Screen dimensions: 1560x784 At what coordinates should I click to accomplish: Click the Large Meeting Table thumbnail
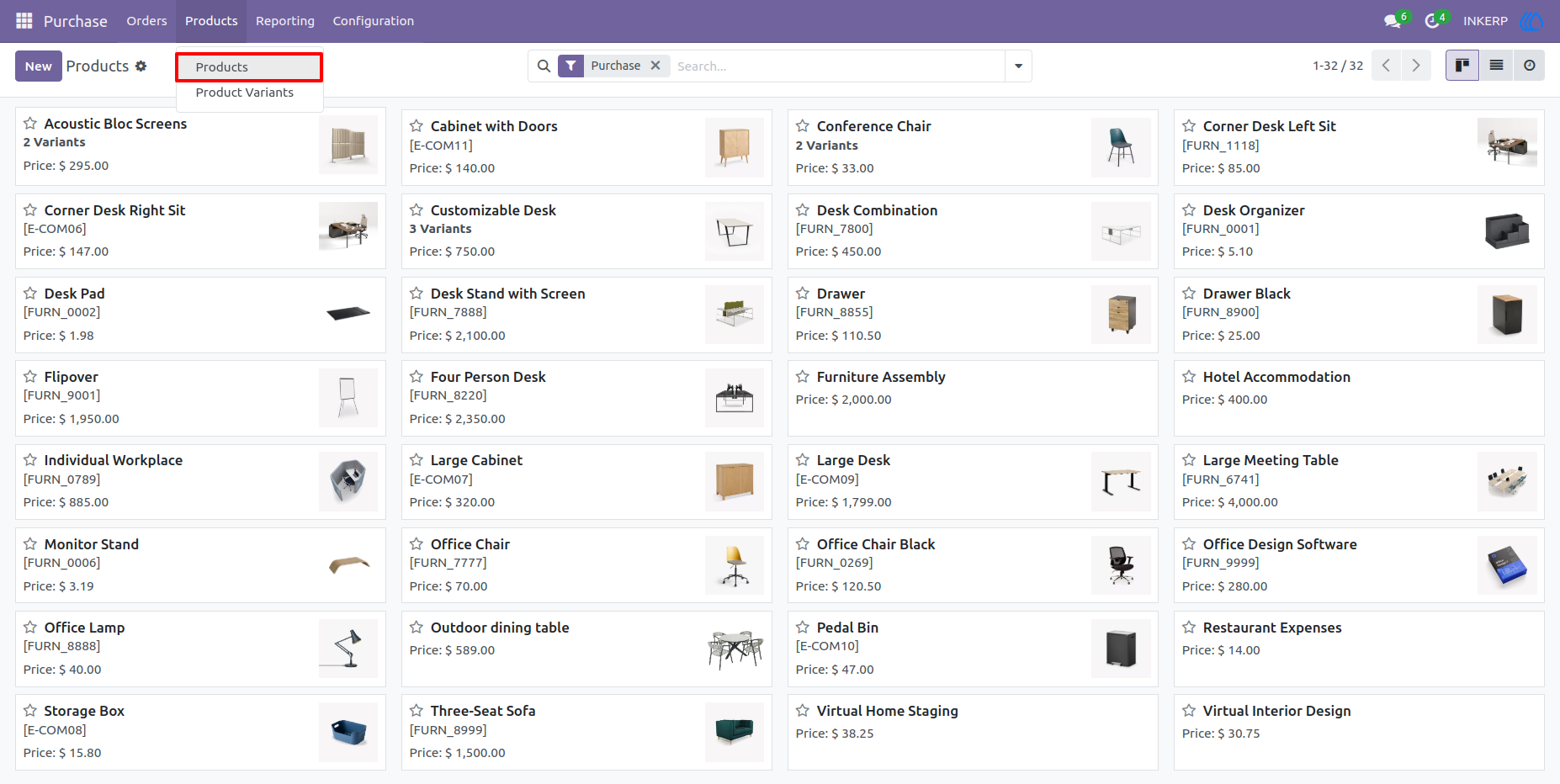(x=1507, y=481)
